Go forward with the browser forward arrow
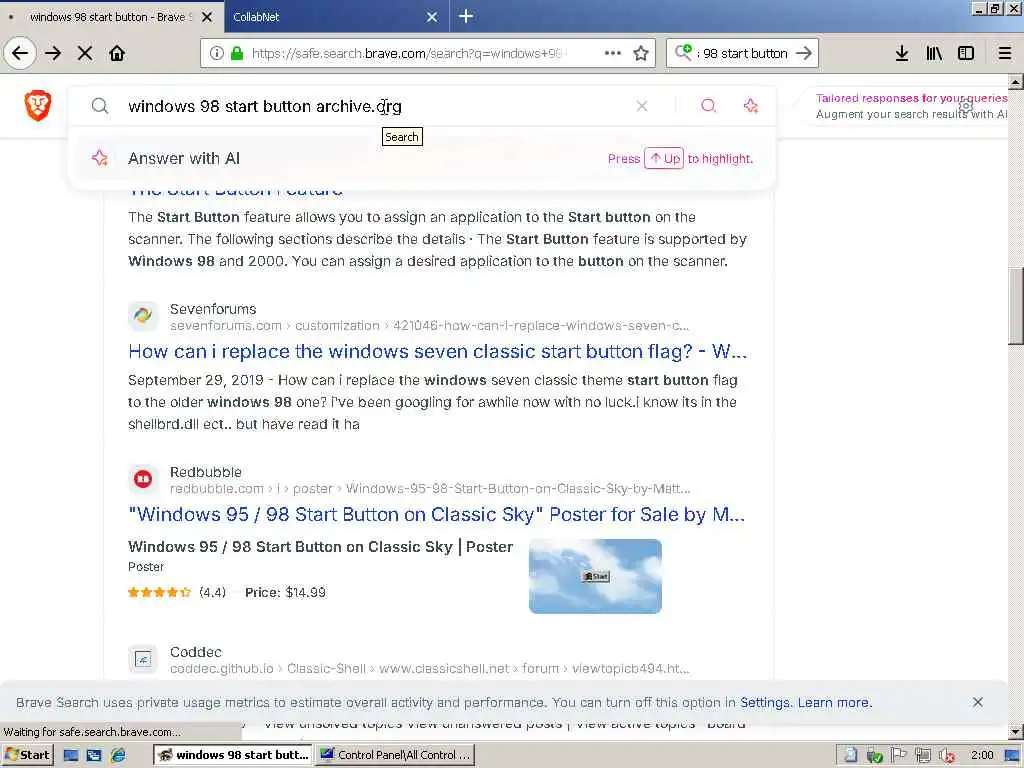Screen dimensions: 1024x768 point(53,53)
